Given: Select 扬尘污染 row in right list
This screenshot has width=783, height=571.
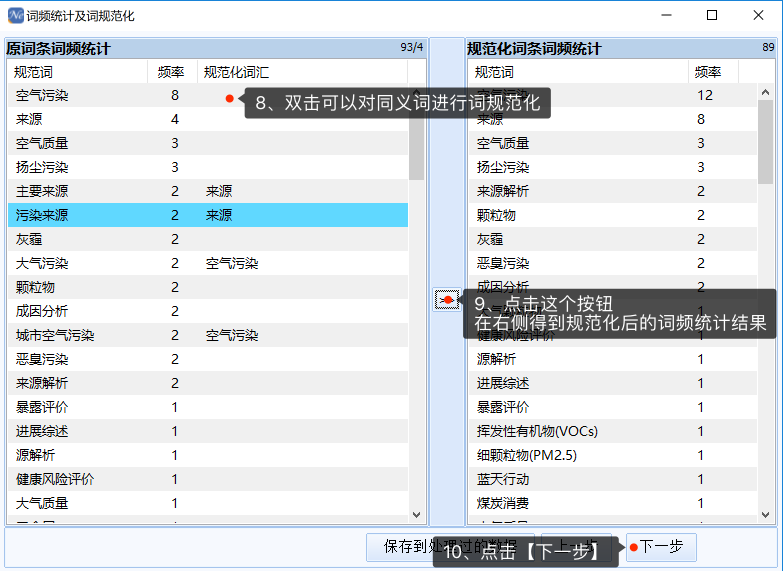Looking at the screenshot, I should (x=613, y=167).
